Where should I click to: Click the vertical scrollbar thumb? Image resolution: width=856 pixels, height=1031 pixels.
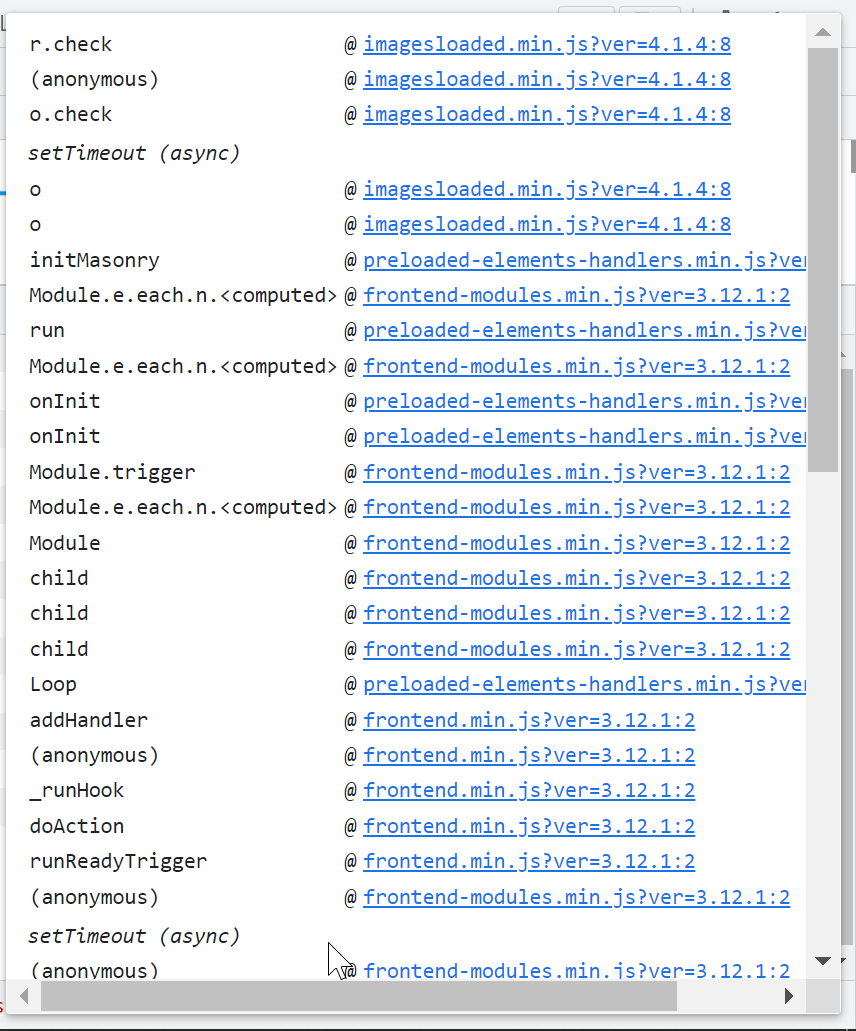tap(822, 259)
